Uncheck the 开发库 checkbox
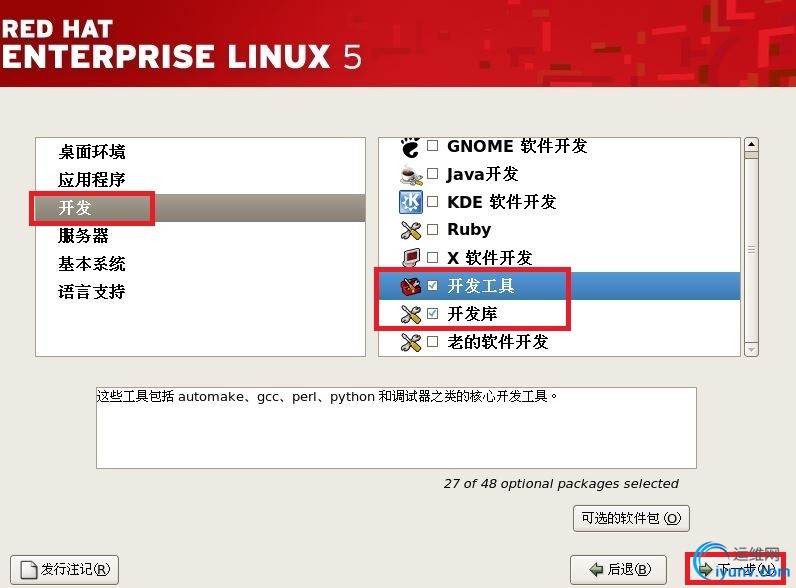Image resolution: width=796 pixels, height=588 pixels. coord(433,313)
